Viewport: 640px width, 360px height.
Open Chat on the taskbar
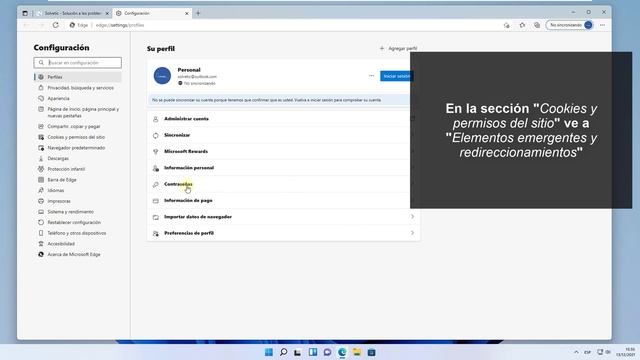(x=327, y=352)
